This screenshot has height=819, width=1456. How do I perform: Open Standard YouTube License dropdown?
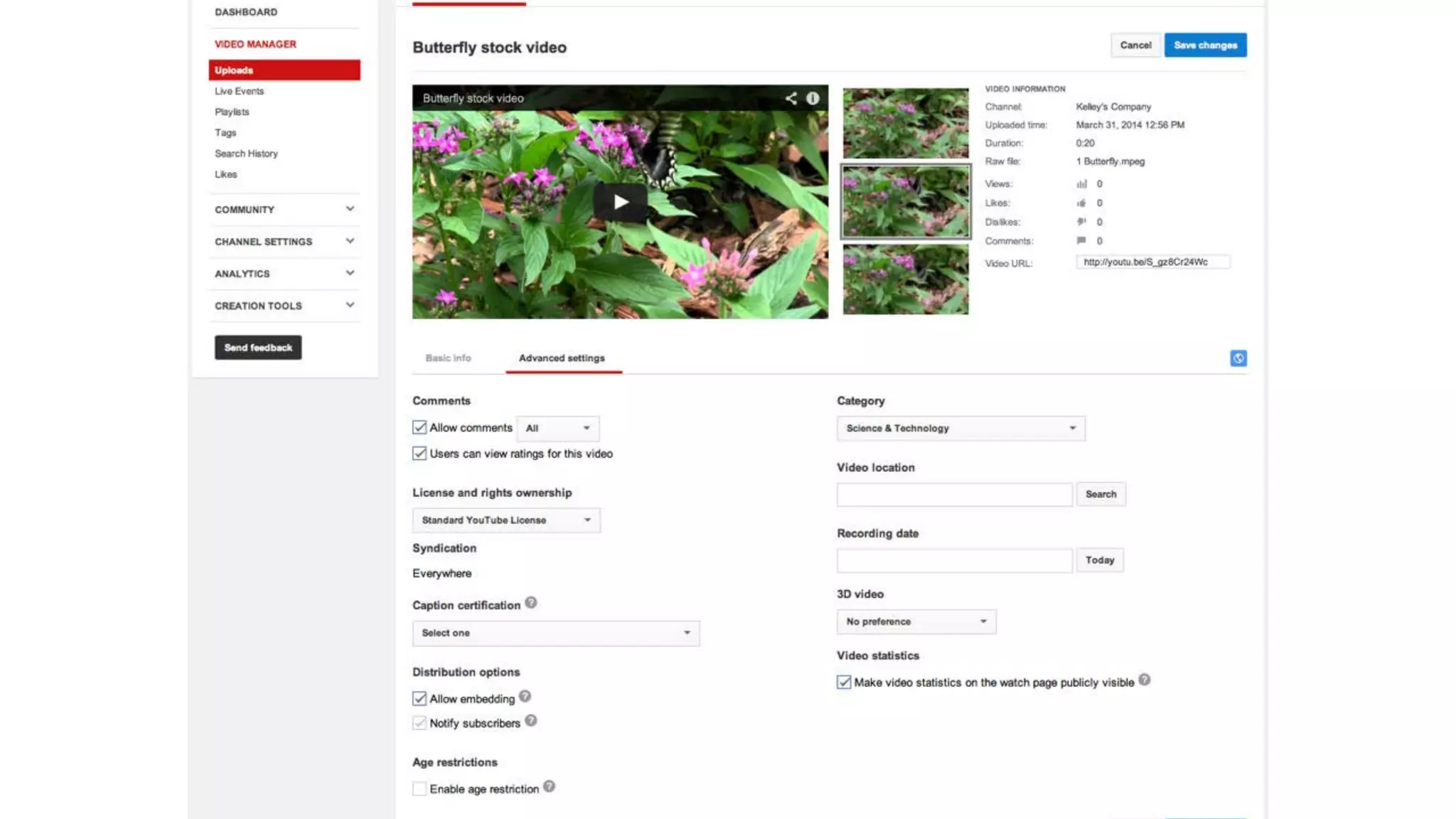point(506,520)
